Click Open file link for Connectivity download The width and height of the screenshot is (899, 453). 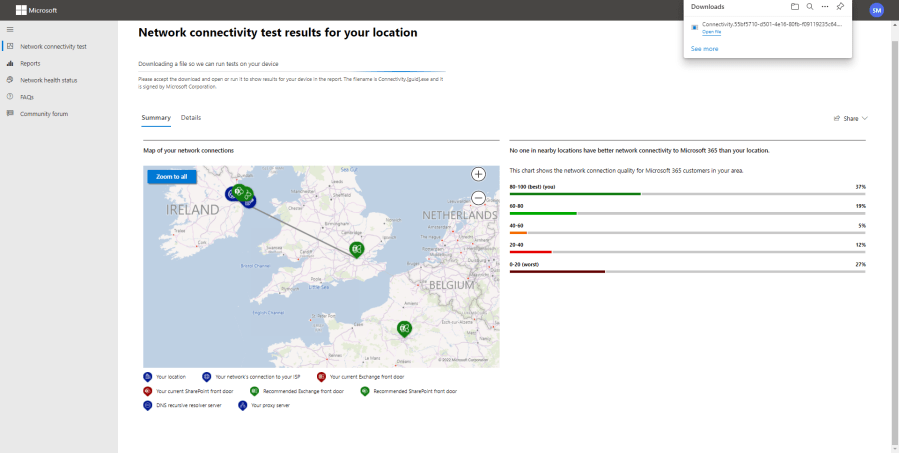pyautogui.click(x=711, y=32)
